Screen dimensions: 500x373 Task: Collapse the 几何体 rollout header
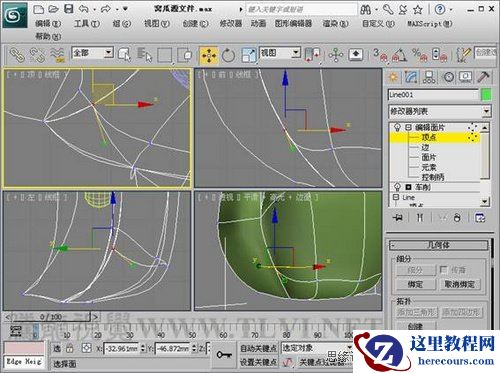click(x=438, y=245)
